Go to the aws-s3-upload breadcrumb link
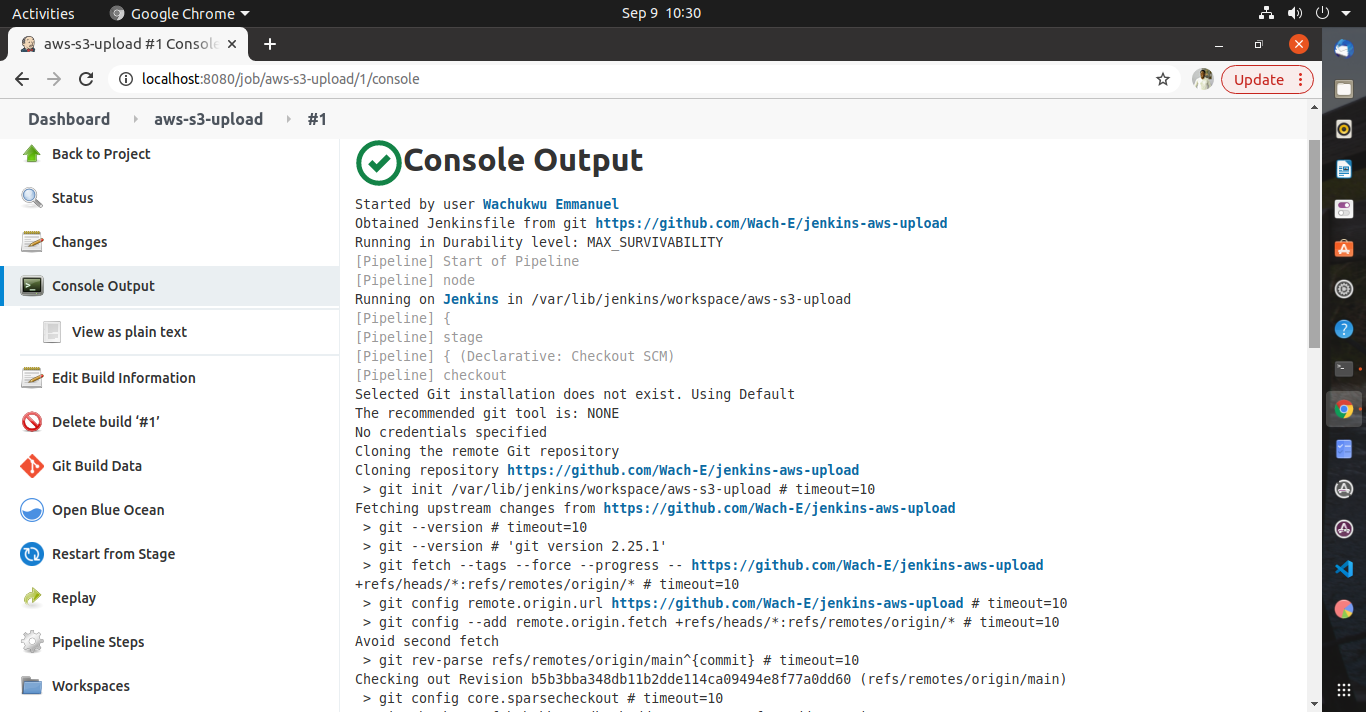 [208, 119]
